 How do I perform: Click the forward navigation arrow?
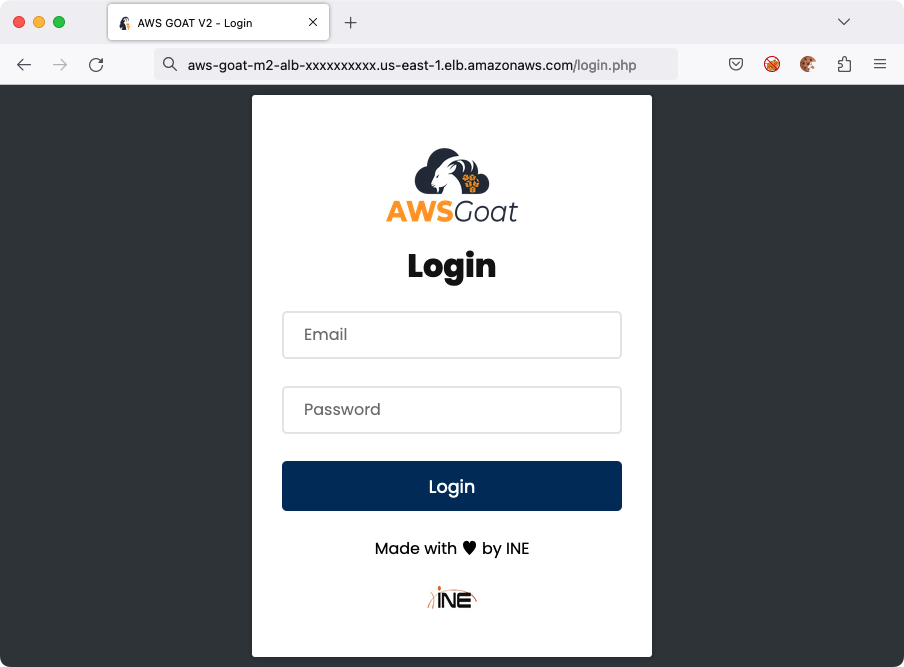click(60, 65)
